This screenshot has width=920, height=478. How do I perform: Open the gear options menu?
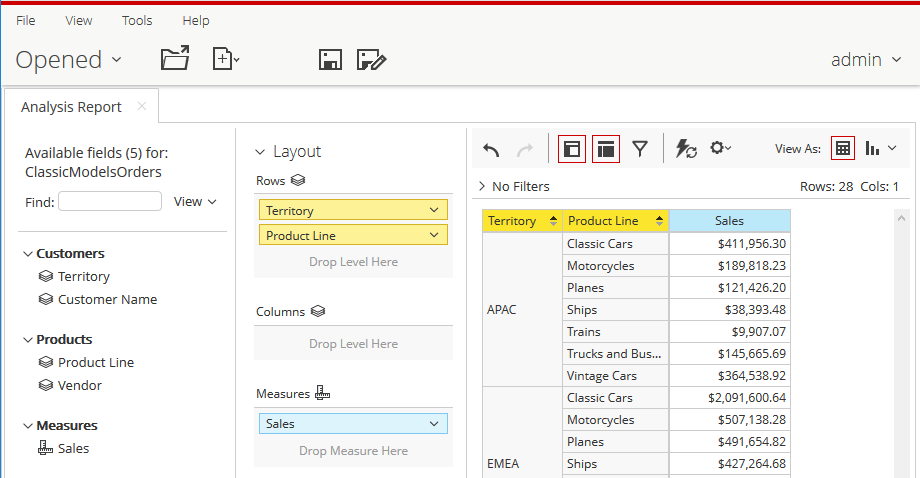click(720, 148)
